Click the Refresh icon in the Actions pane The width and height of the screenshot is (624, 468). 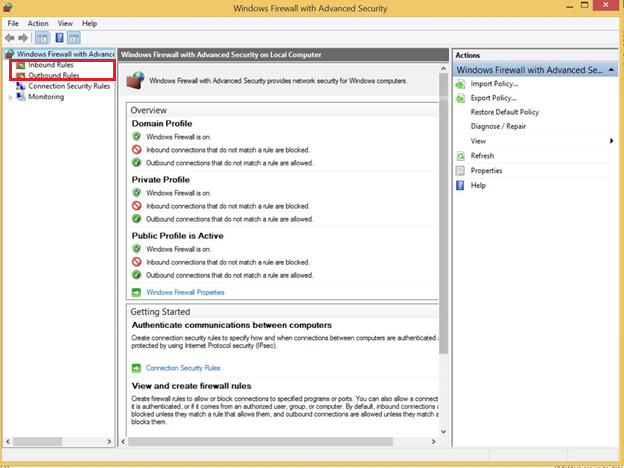tap(461, 156)
